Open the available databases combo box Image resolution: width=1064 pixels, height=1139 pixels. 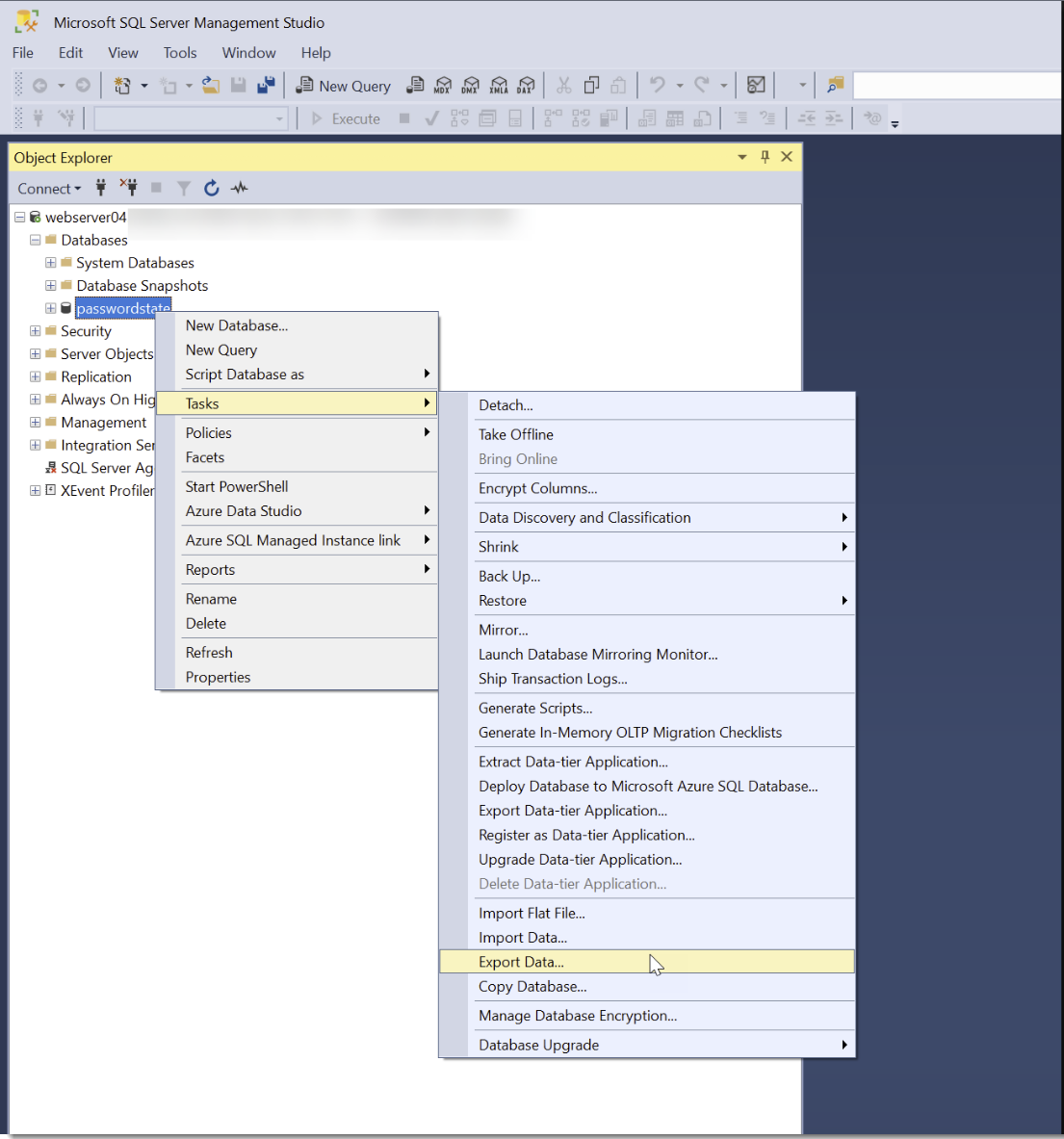[191, 118]
